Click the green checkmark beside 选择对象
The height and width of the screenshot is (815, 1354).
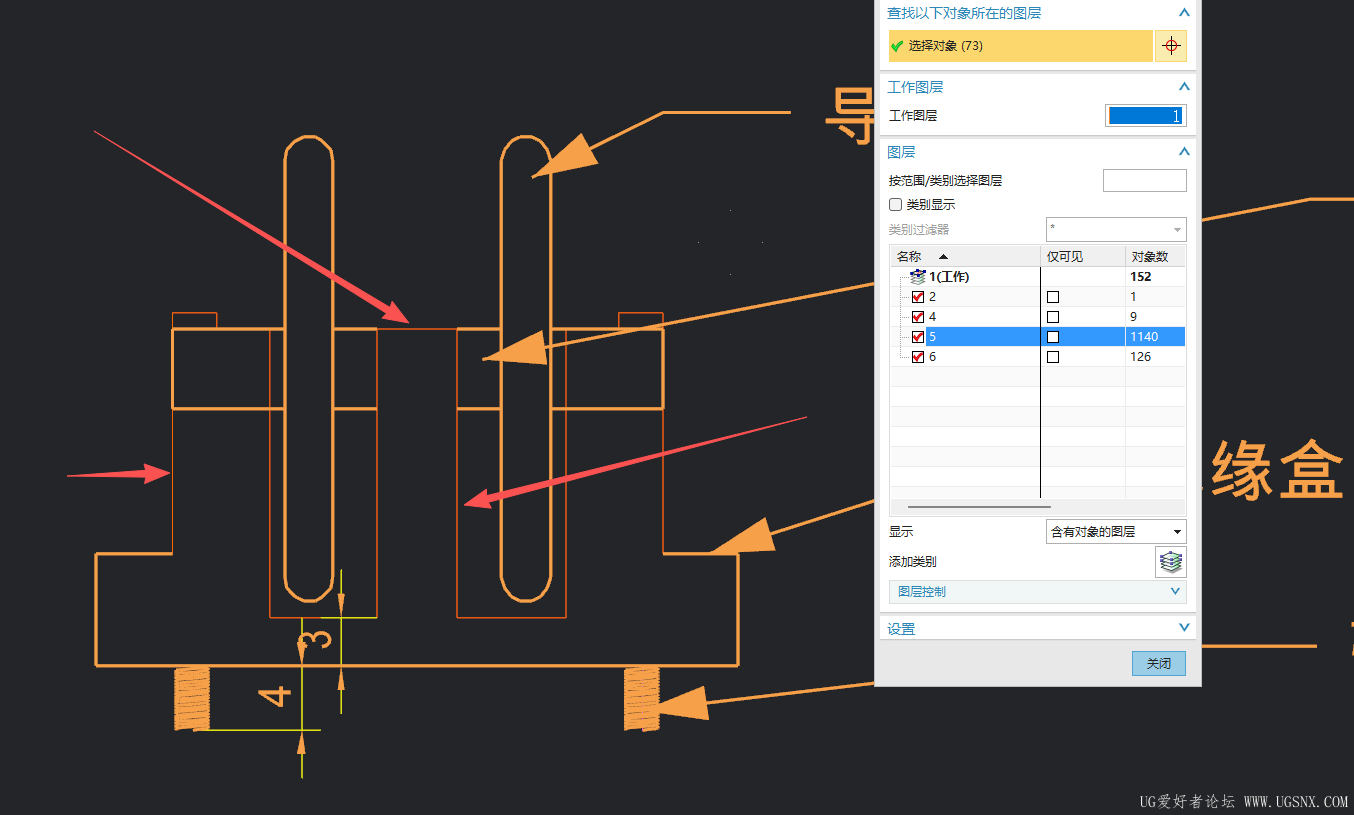tap(897, 46)
